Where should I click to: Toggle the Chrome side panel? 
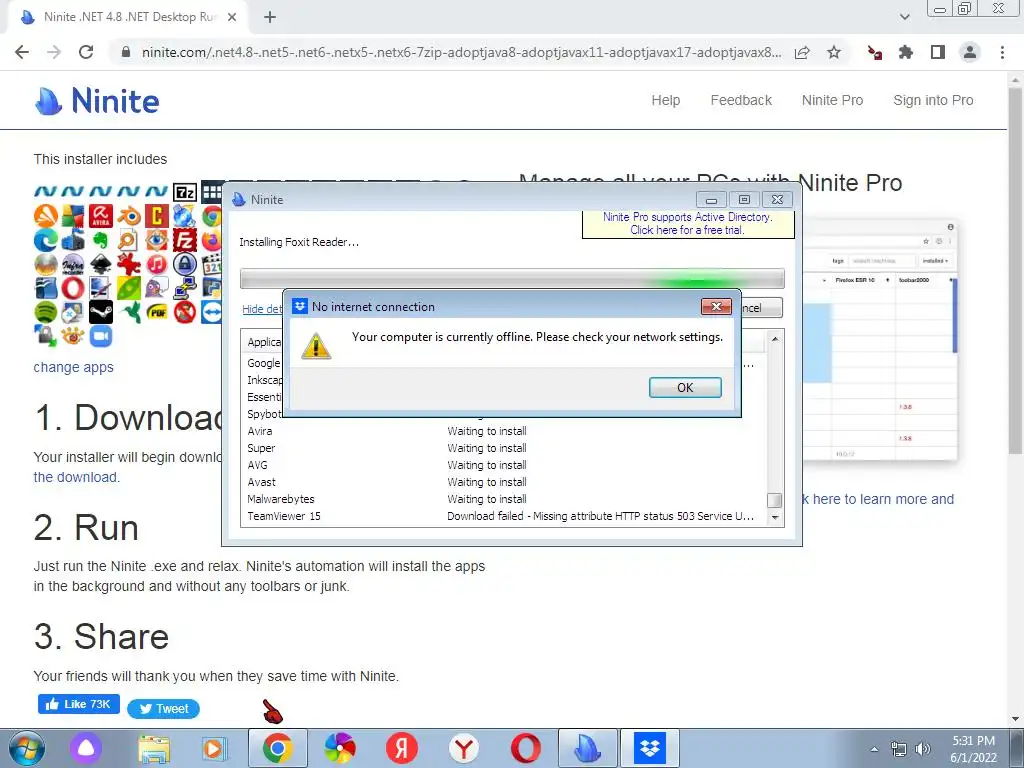tap(938, 52)
